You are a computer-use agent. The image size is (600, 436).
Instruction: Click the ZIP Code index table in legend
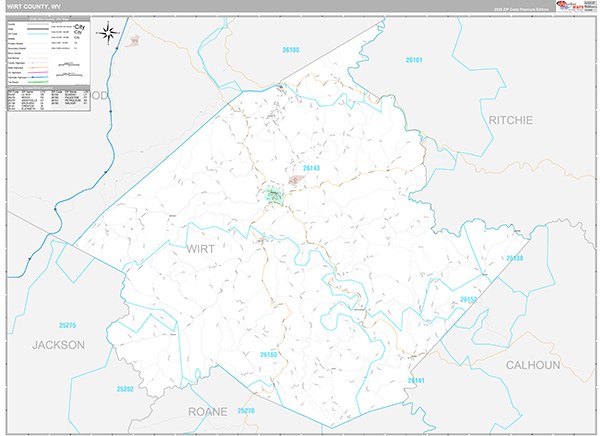click(x=49, y=100)
